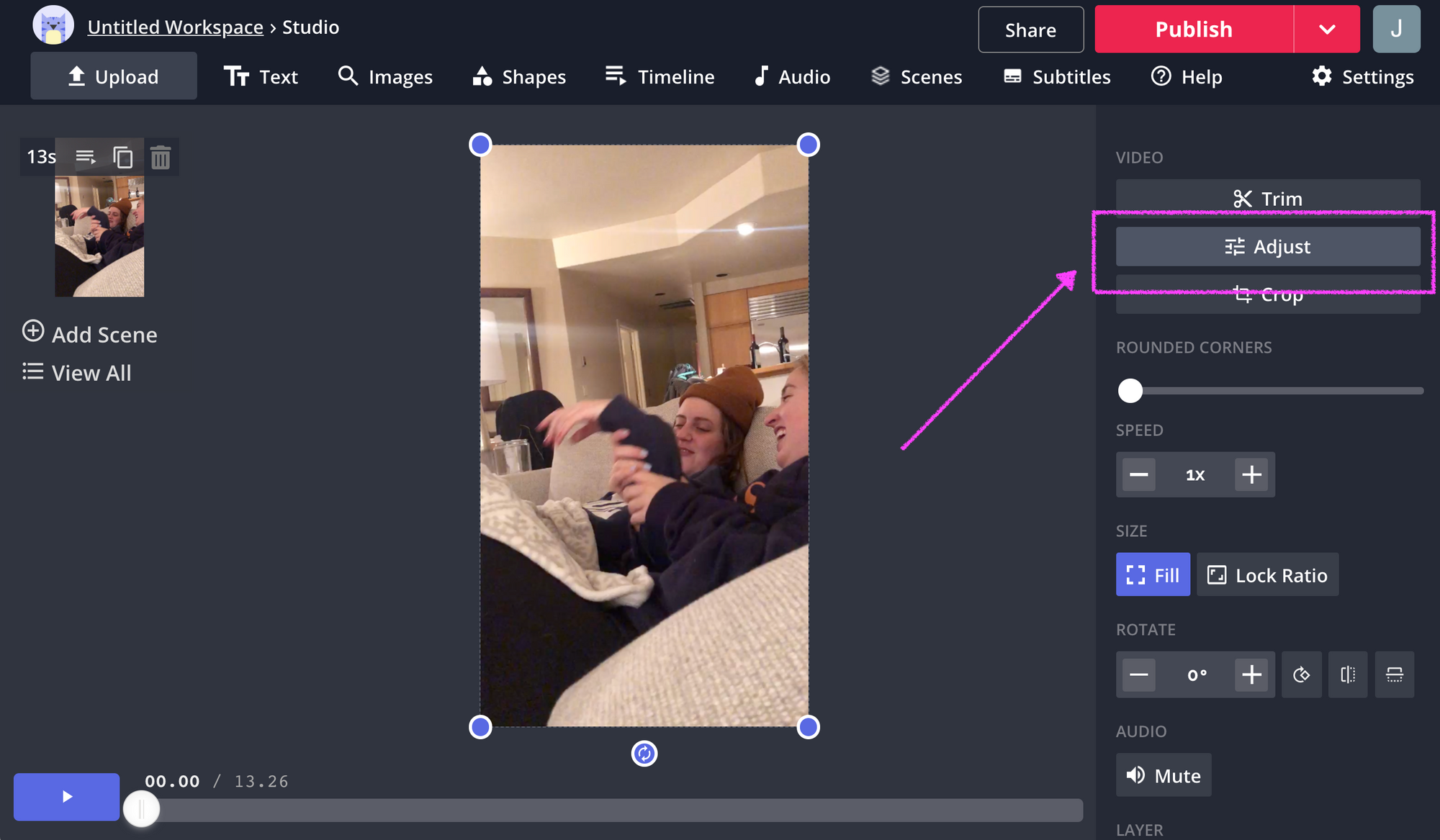
Task: Open the Shapes menu
Action: (519, 76)
